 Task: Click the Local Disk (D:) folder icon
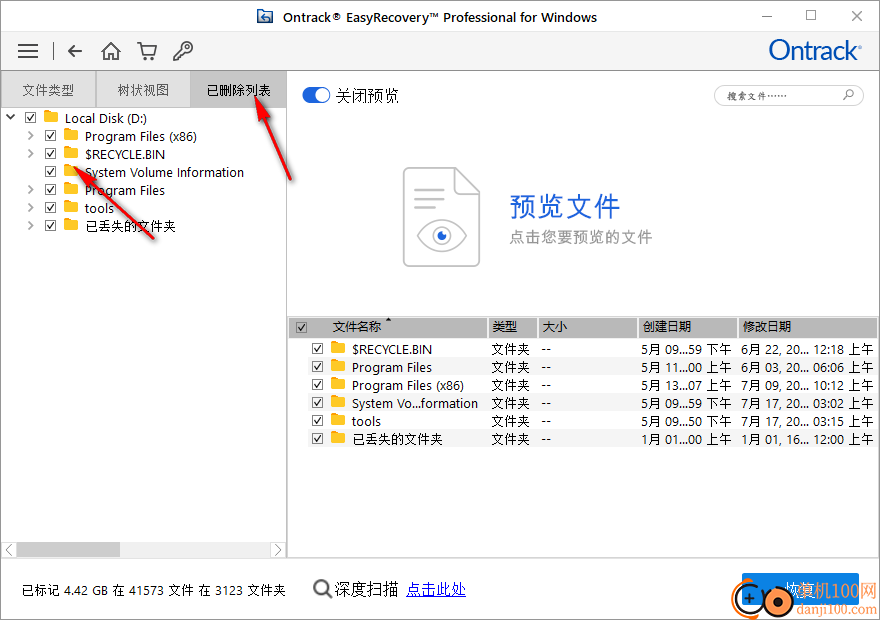click(x=52, y=117)
